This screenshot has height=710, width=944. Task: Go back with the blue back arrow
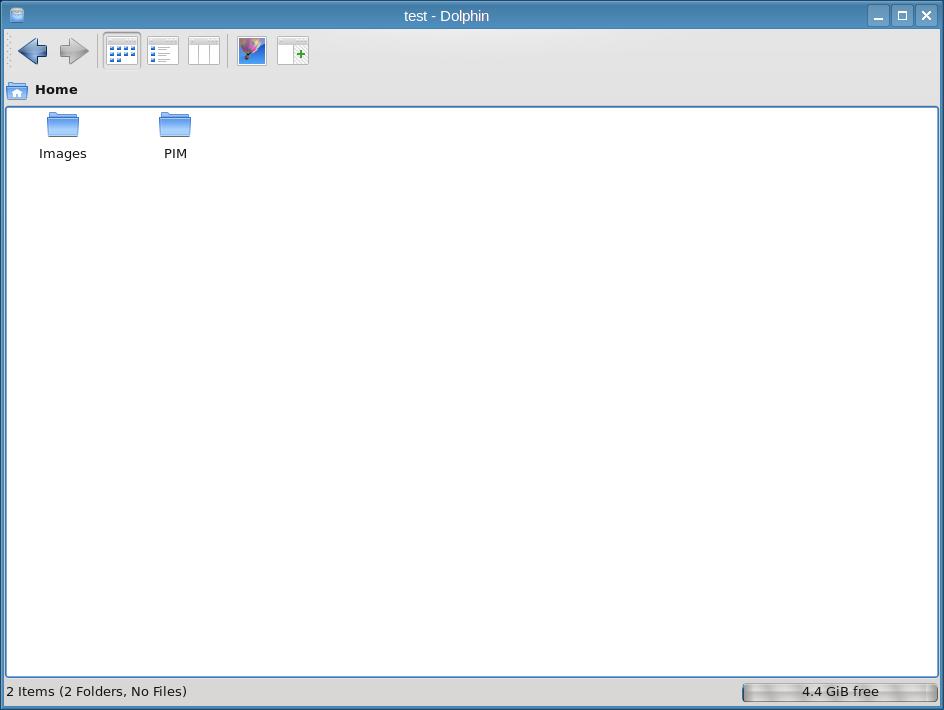coord(33,51)
